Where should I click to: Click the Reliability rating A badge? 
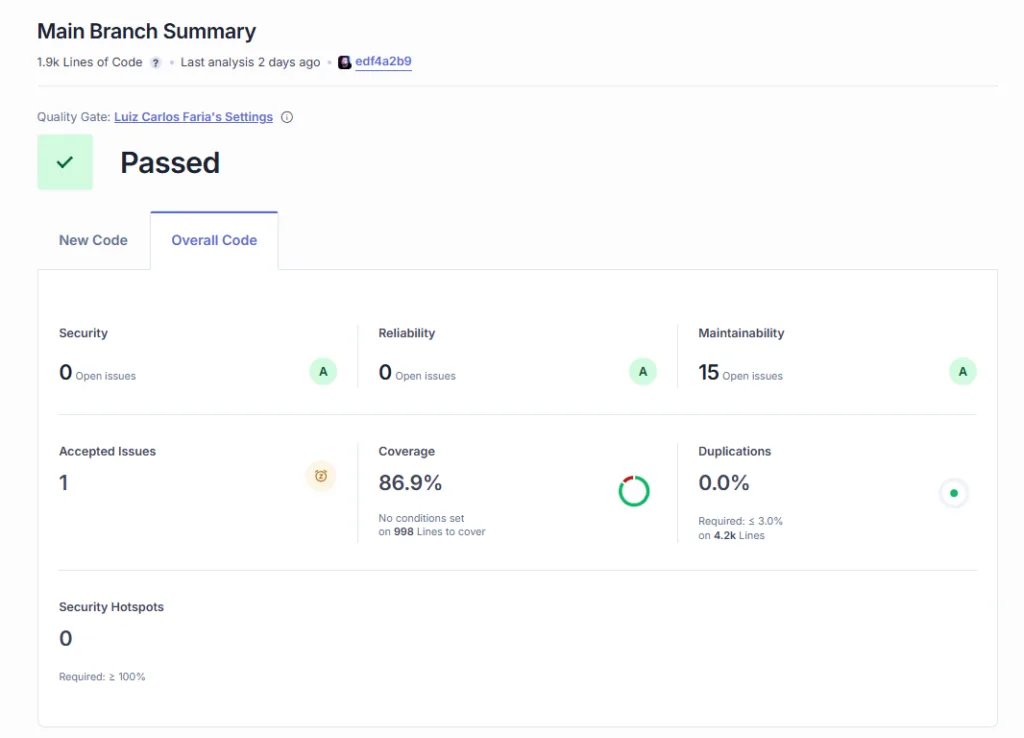click(x=642, y=372)
